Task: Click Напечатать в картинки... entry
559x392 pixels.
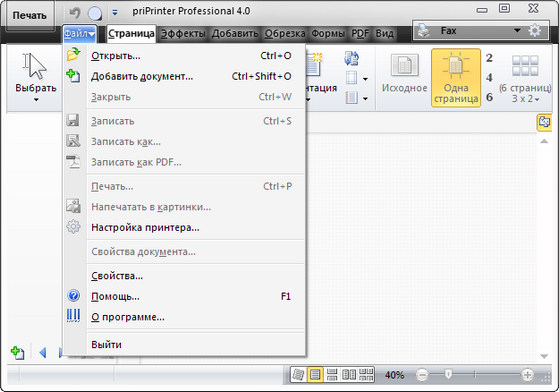Action: point(185,207)
